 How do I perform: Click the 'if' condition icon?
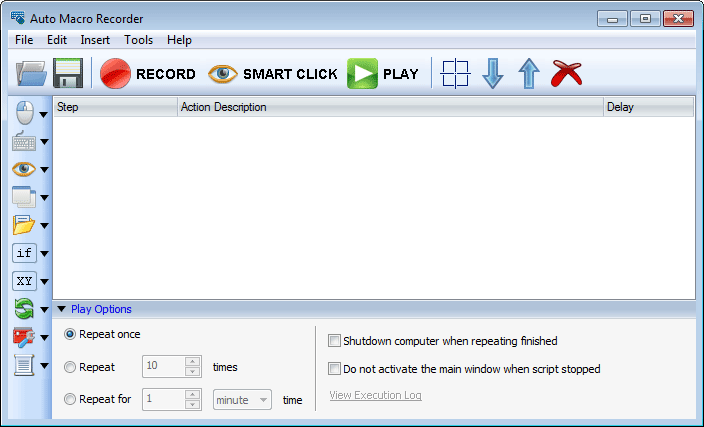pyautogui.click(x=24, y=253)
